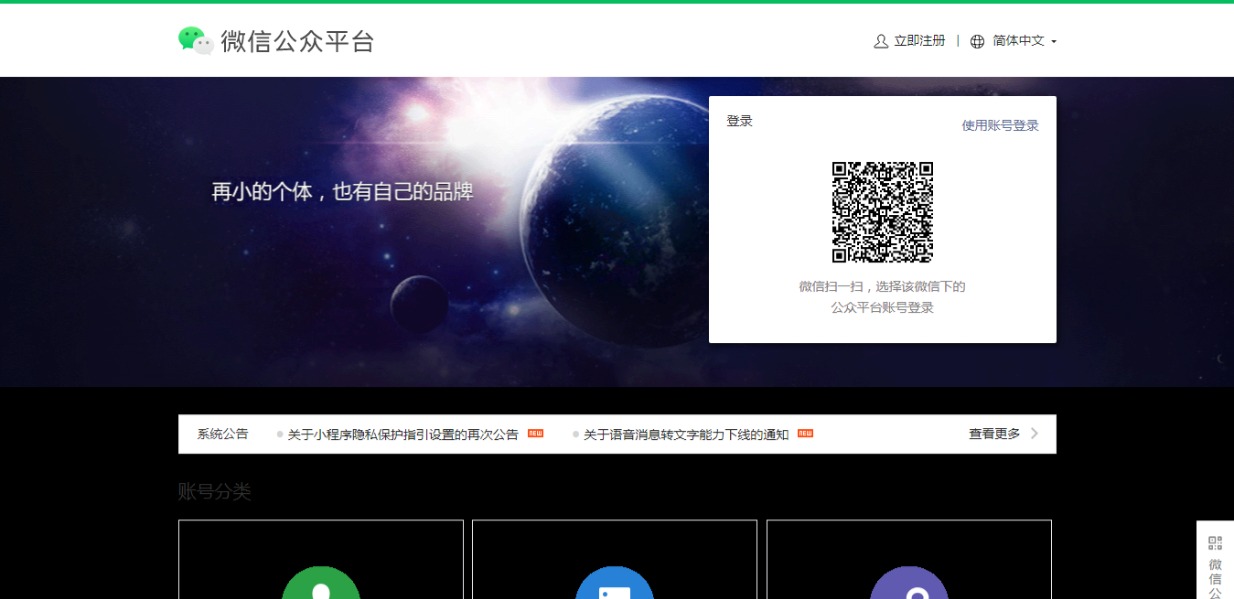Click the globe icon for language selection
Screen dimensions: 1234x599
click(977, 41)
